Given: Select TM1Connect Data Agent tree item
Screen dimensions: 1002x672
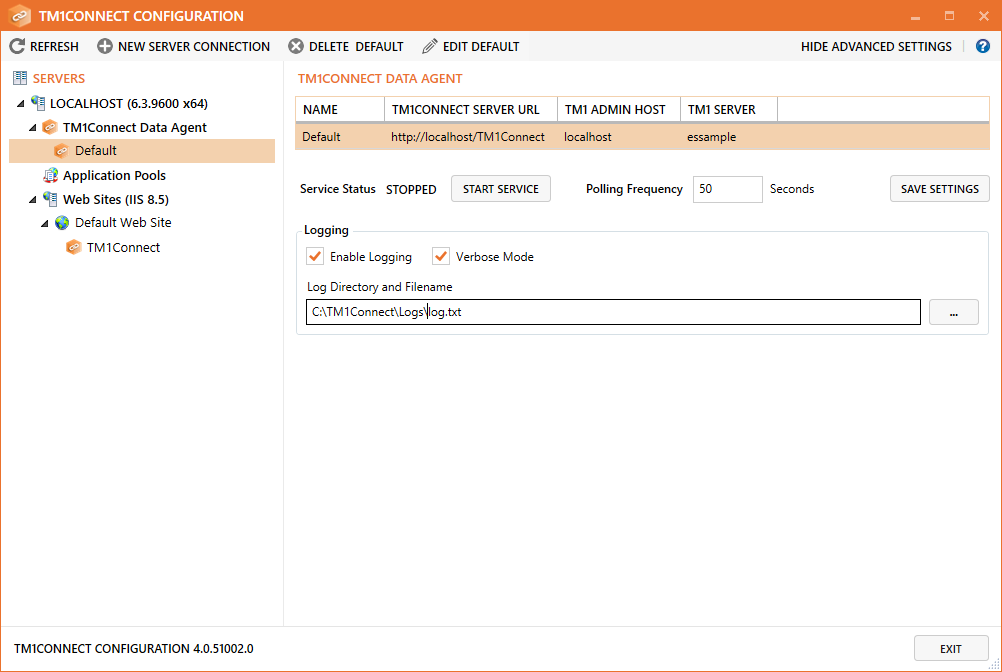Looking at the screenshot, I should coord(134,127).
